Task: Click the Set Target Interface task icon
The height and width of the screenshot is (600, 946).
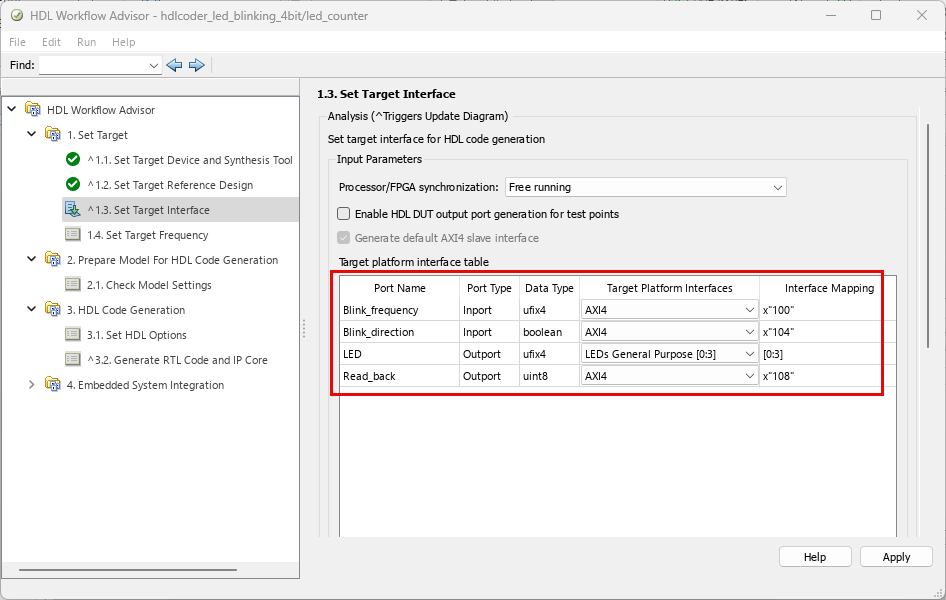Action: (x=73, y=210)
